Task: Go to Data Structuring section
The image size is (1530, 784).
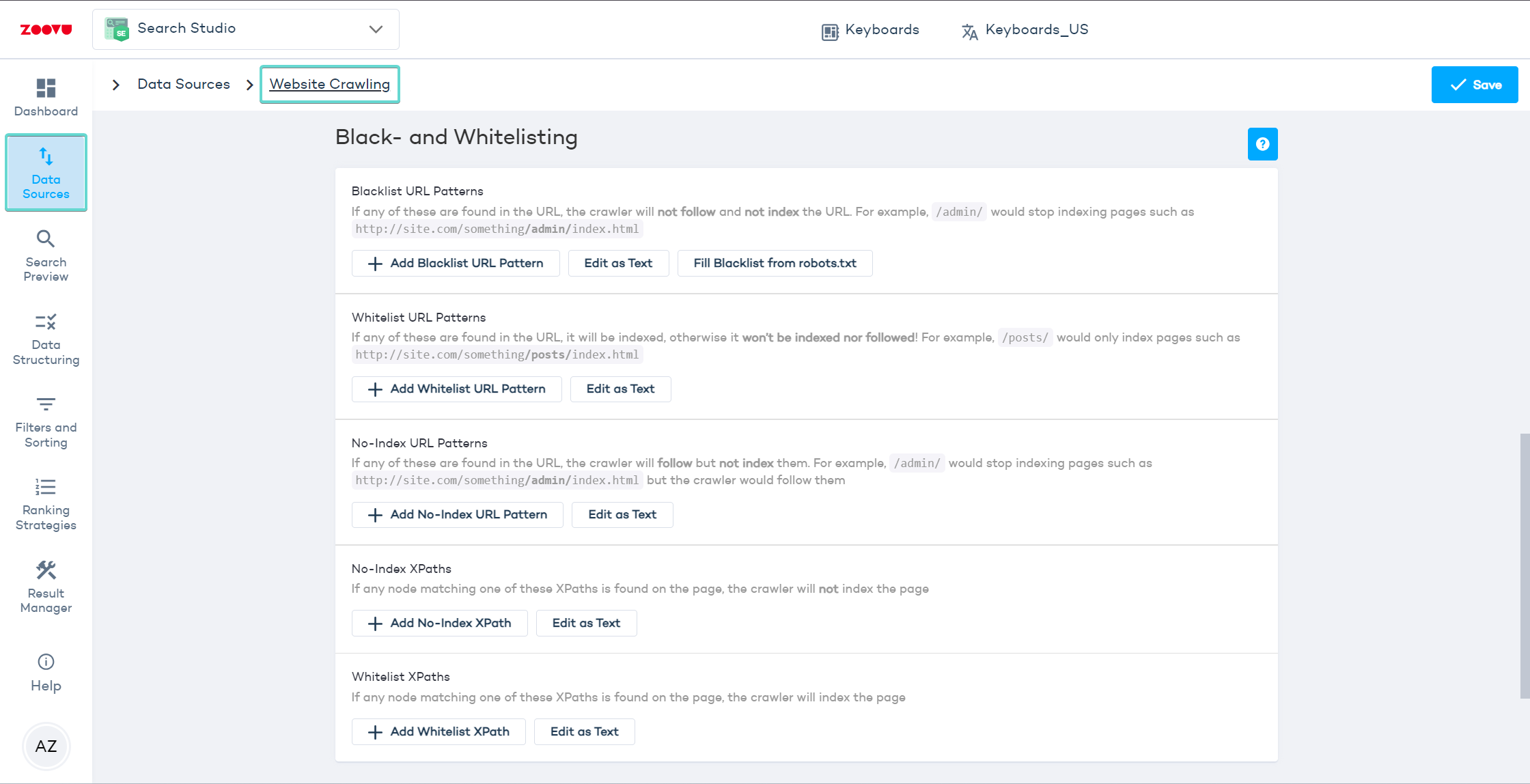Action: (46, 339)
